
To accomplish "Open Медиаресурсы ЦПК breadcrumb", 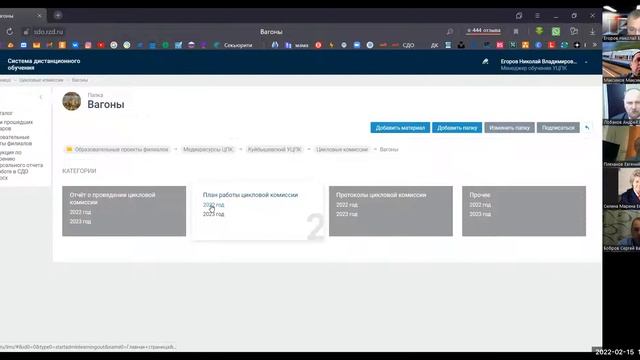I will click(x=208, y=149).
